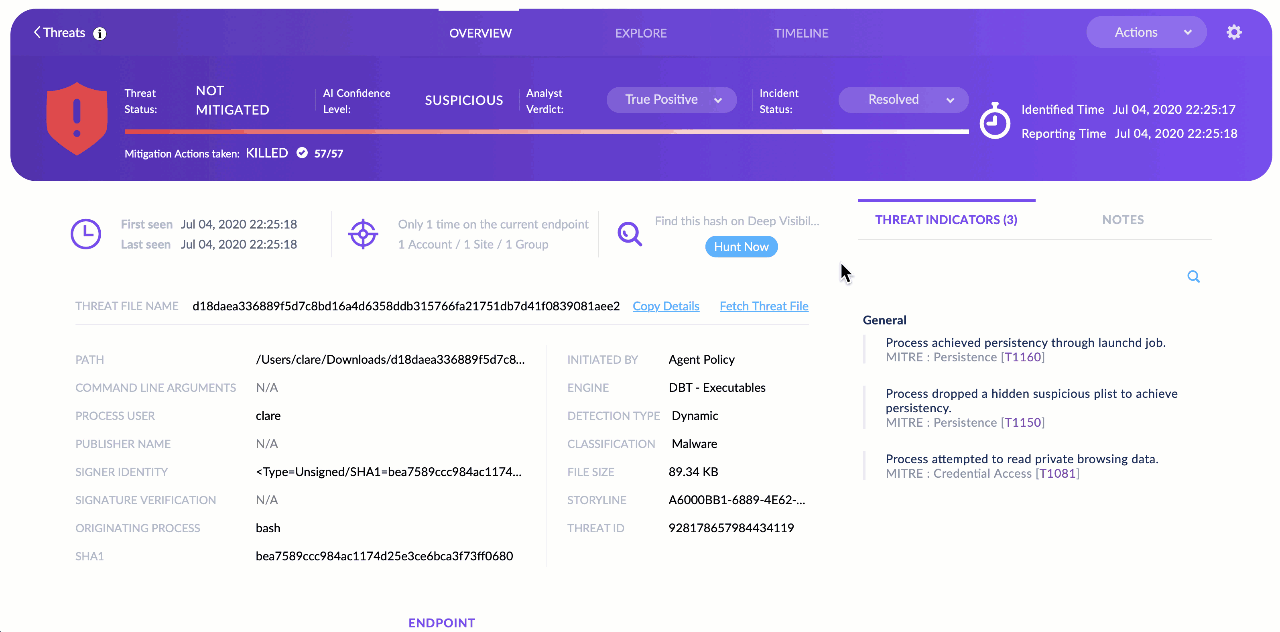Click the clock icon beside First seen
This screenshot has height=632, width=1280.
point(86,234)
